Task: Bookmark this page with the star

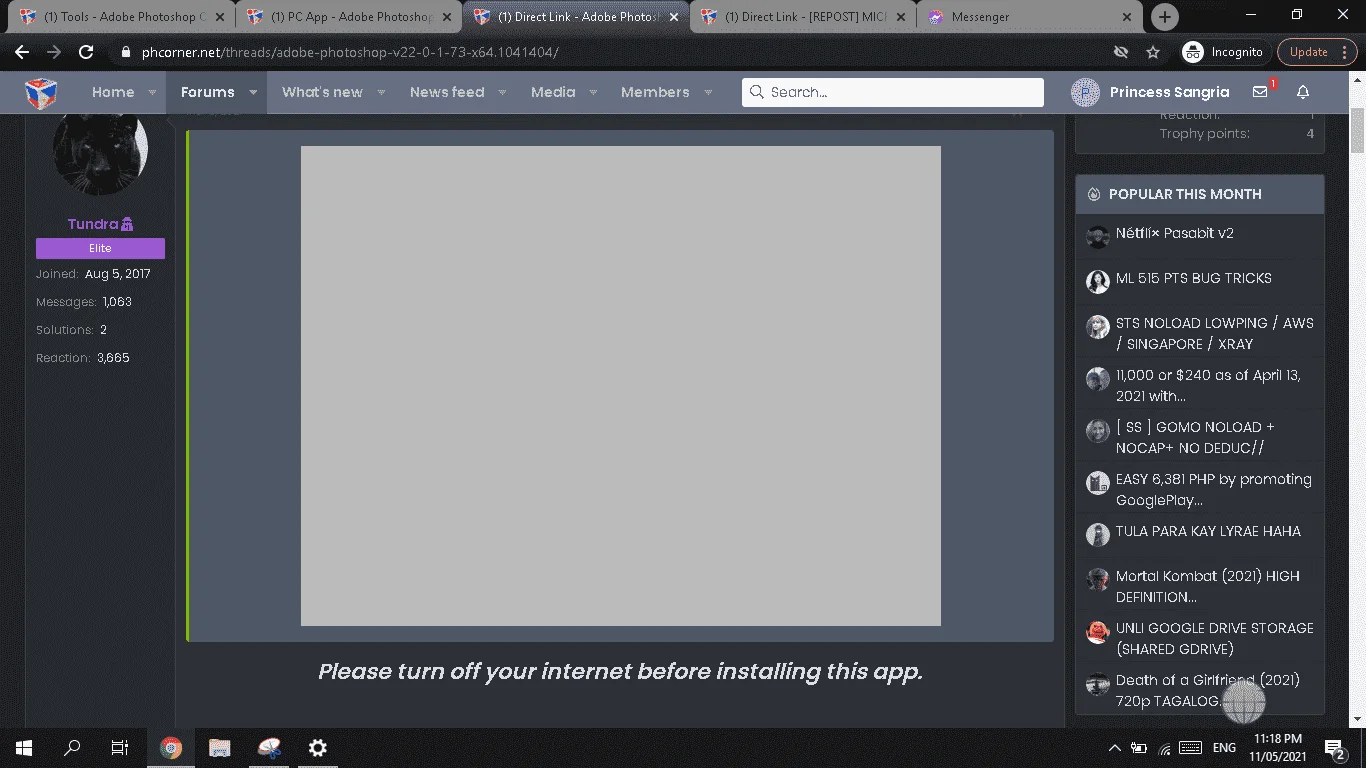Action: 1153,52
